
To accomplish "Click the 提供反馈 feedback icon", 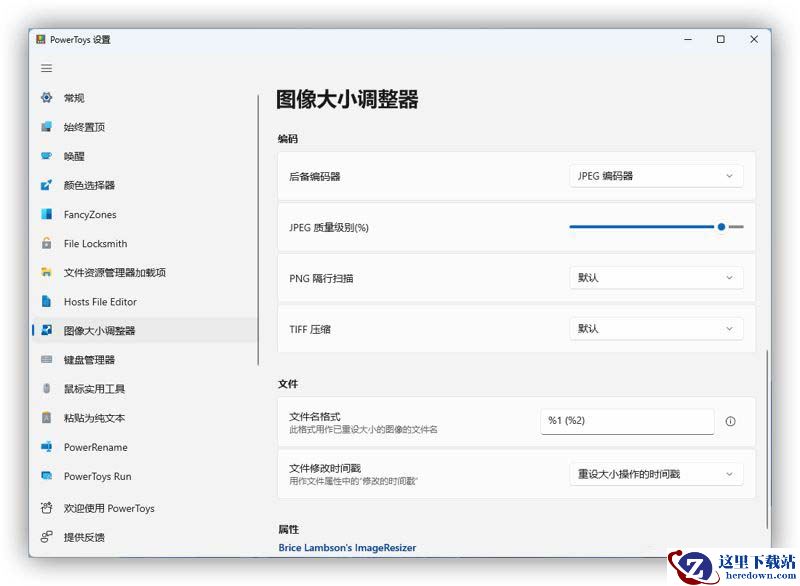I will [x=46, y=537].
